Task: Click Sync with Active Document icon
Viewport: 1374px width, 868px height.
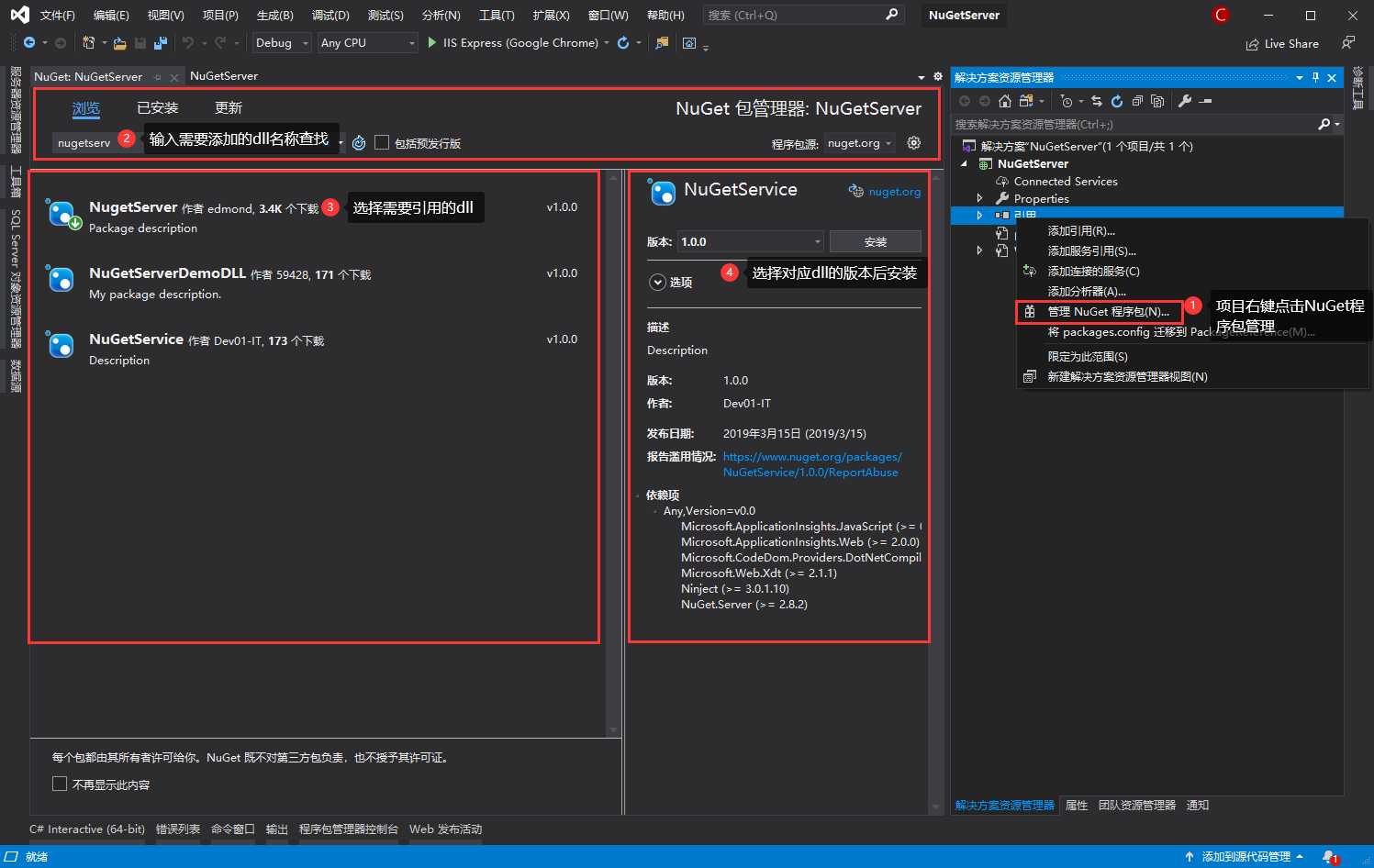Action: 1096,101
